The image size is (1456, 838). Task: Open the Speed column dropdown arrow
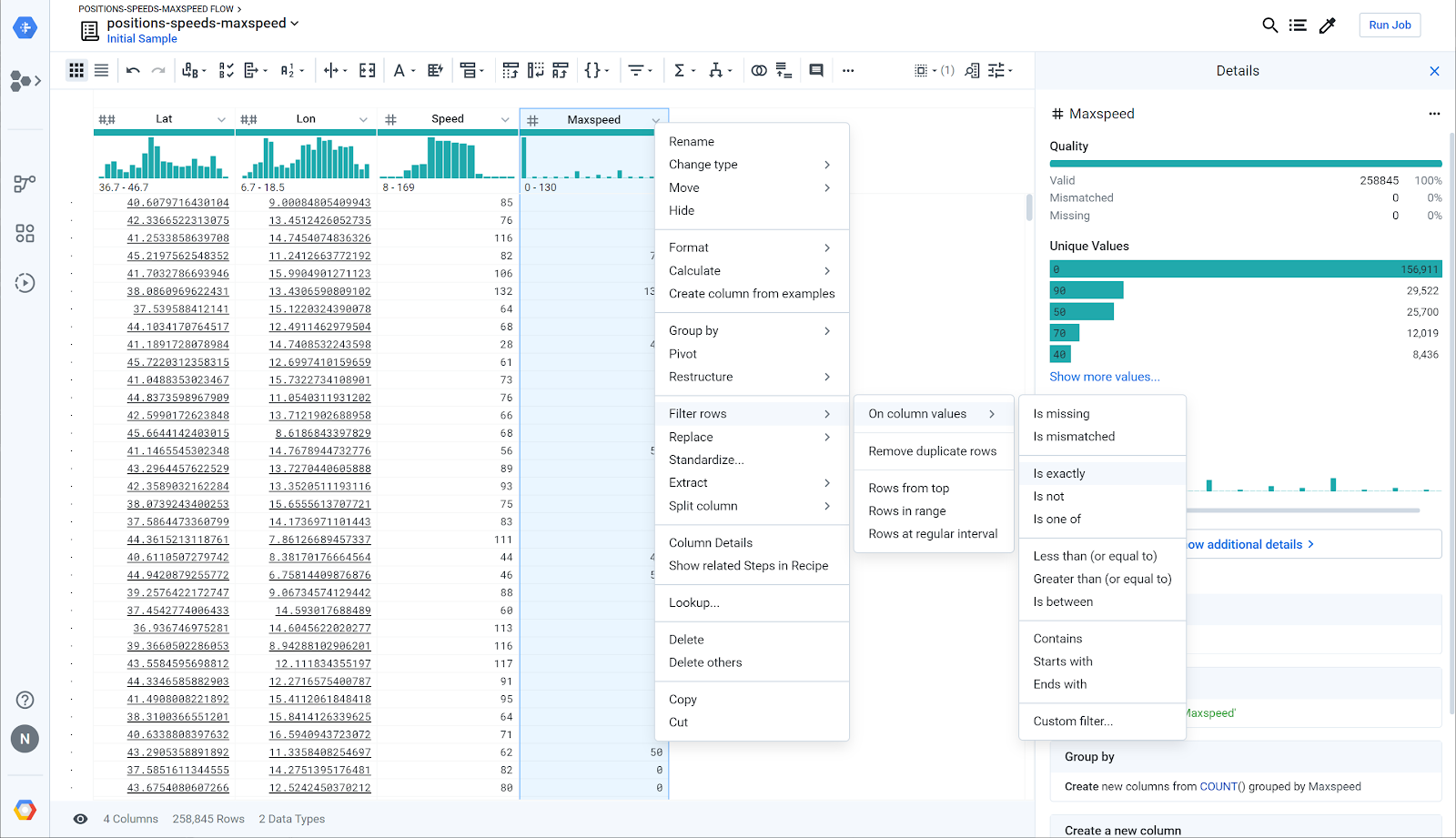click(x=505, y=119)
